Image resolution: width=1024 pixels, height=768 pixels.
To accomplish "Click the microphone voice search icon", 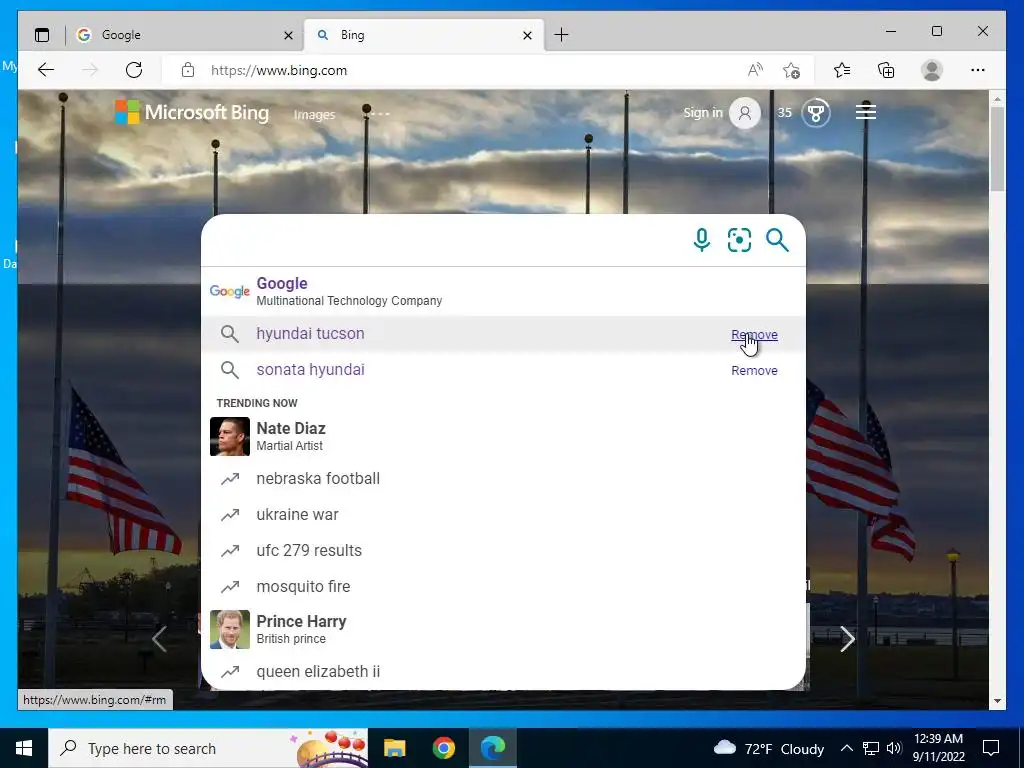I will (x=701, y=240).
